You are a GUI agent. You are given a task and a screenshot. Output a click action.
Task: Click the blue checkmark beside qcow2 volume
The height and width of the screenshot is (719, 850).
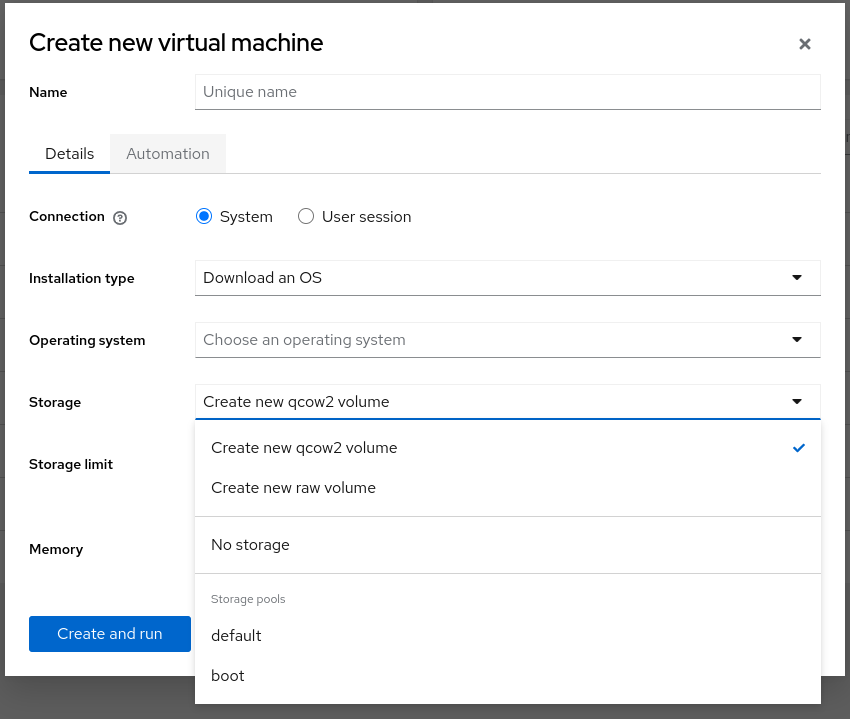799,448
